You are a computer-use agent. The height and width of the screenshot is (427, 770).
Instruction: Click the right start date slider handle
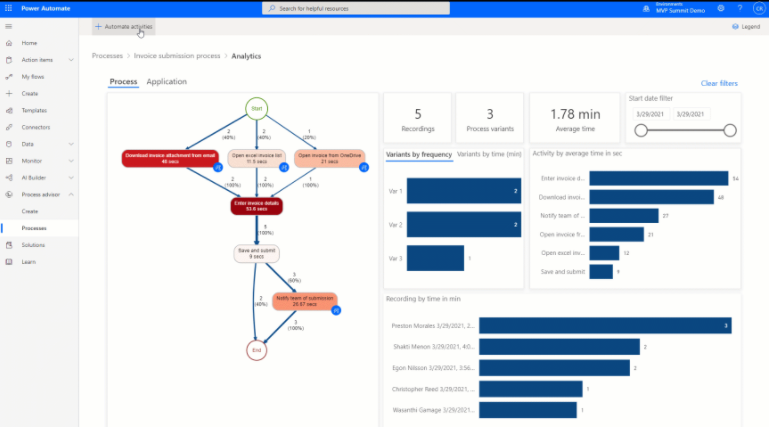[x=730, y=130]
